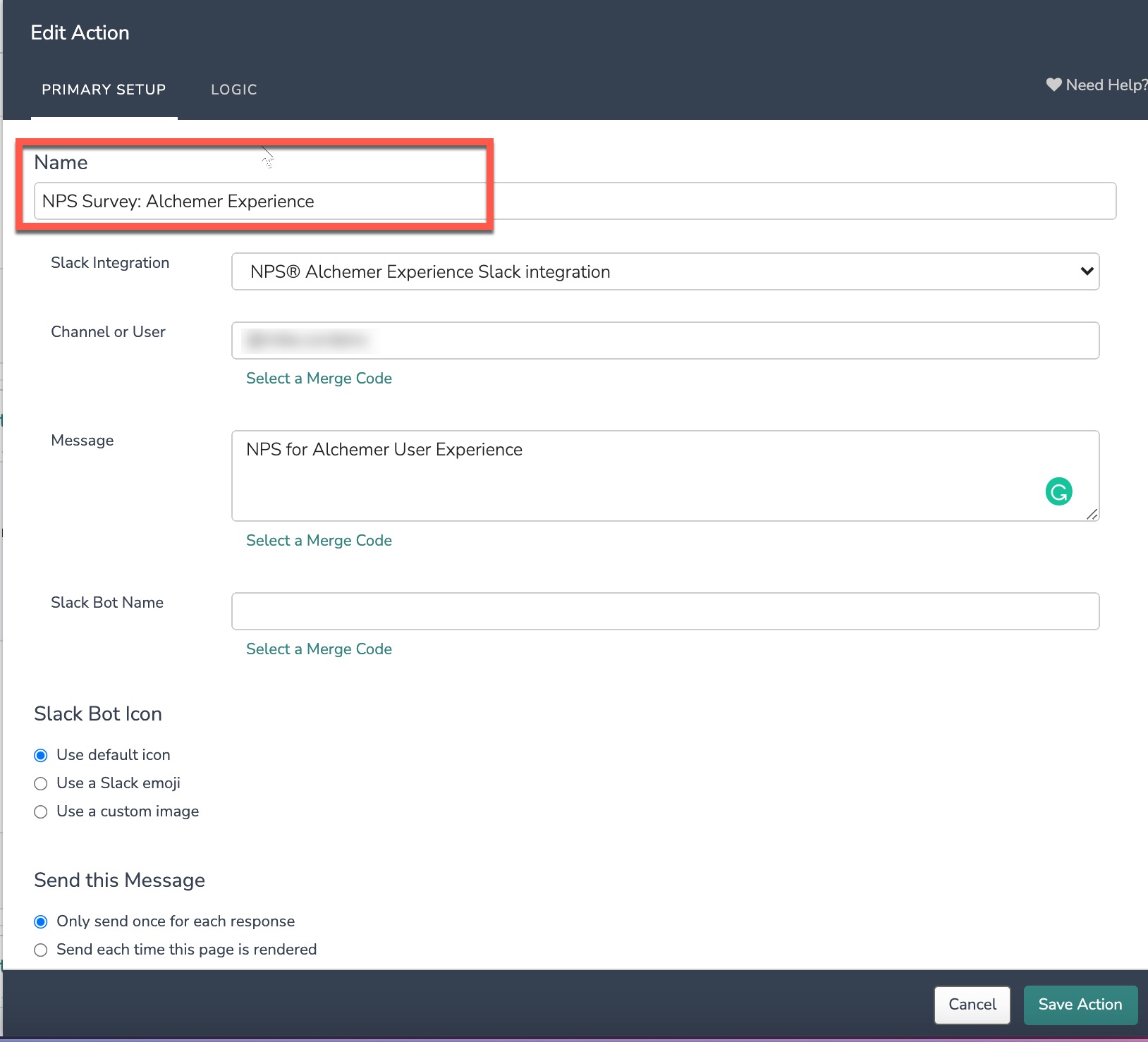Click the heart icon beside Need Help
The height and width of the screenshot is (1042, 1148).
pos(1054,85)
